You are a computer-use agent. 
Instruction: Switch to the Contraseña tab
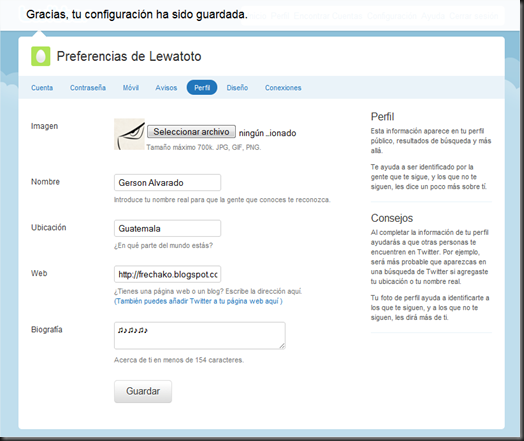click(x=88, y=88)
